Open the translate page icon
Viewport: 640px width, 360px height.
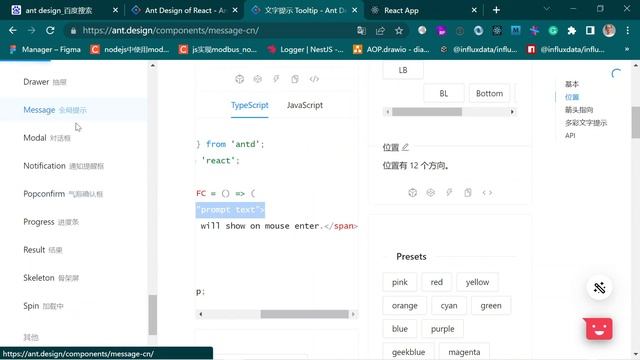tap(362, 31)
